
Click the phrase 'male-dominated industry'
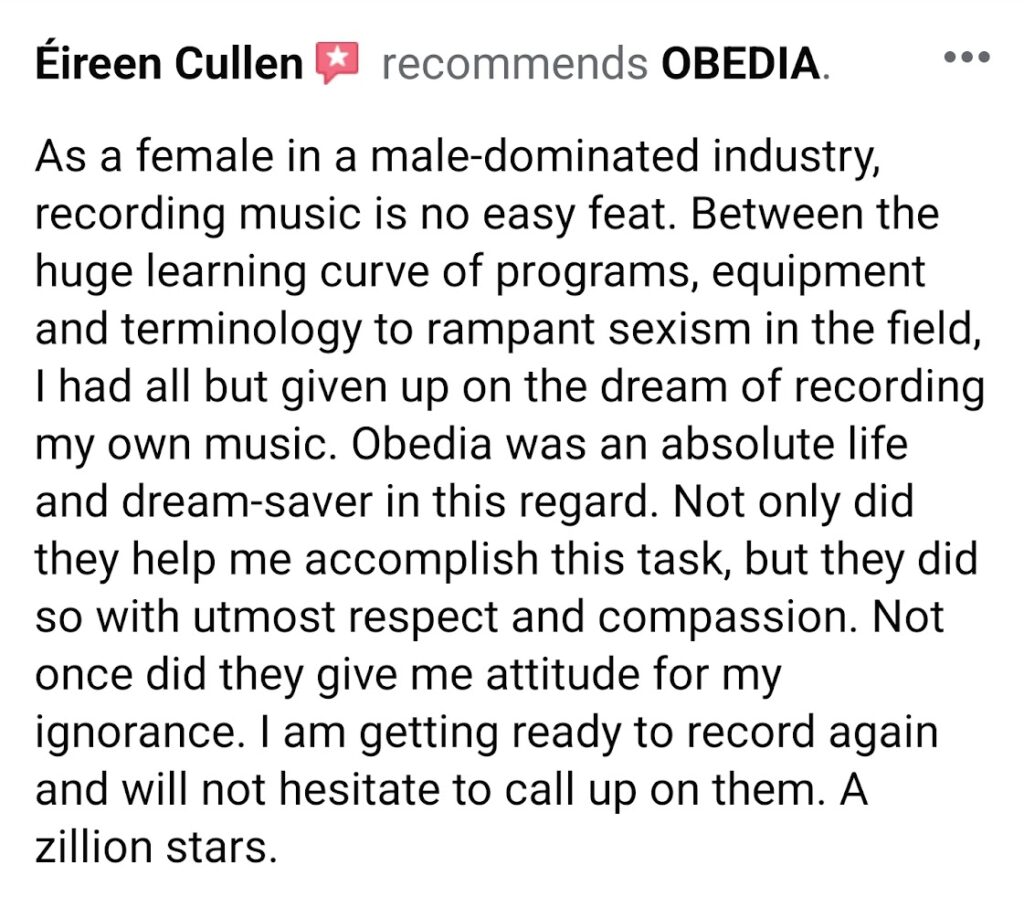point(624,157)
